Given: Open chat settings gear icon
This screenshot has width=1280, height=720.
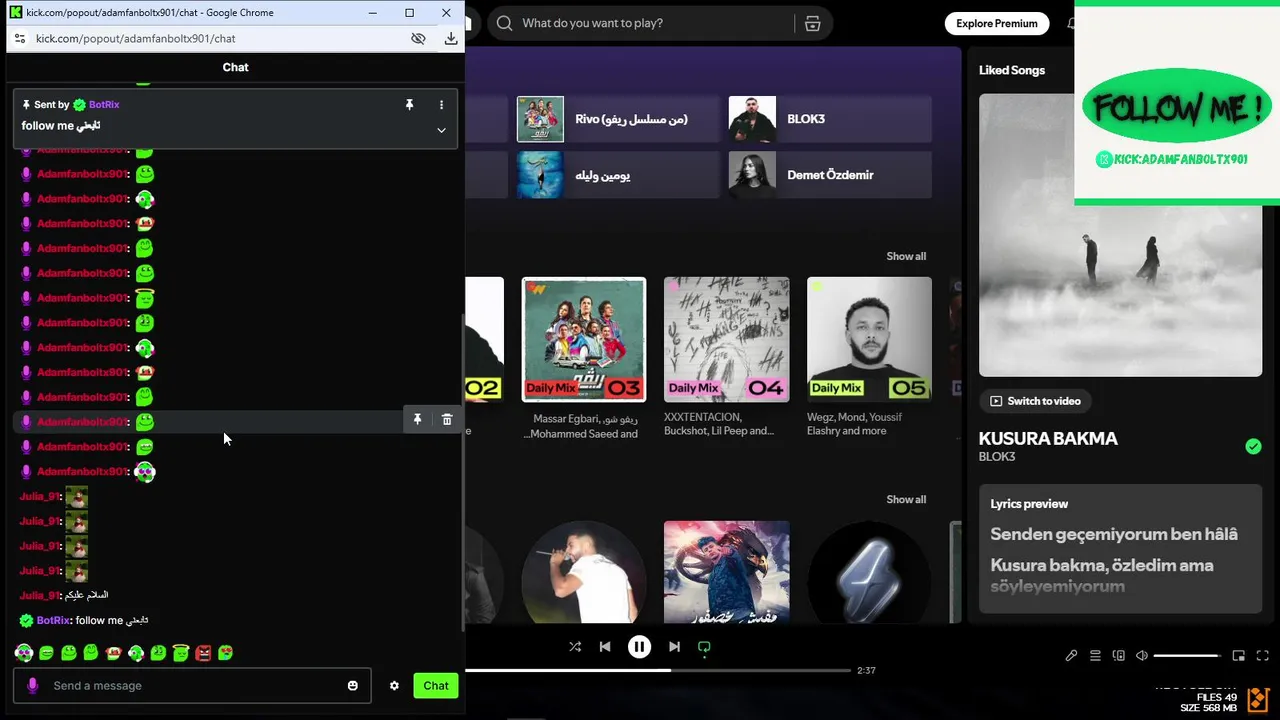Looking at the screenshot, I should click(x=394, y=685).
